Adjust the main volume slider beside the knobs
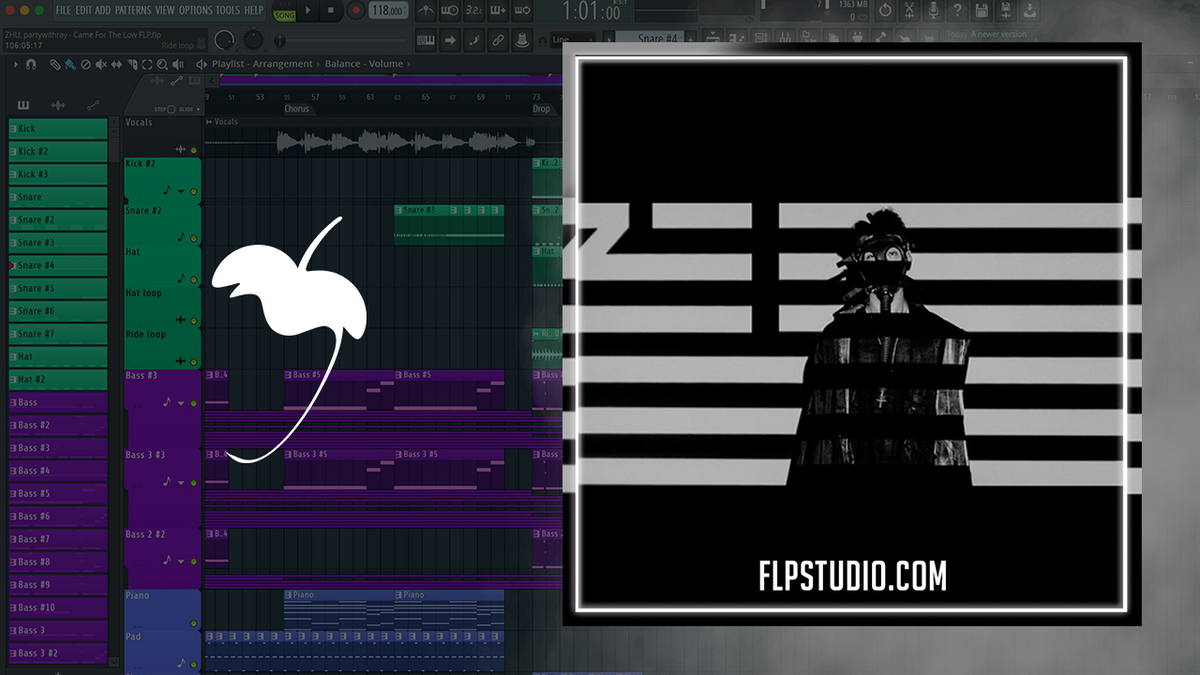This screenshot has width=1200, height=675. pos(279,40)
